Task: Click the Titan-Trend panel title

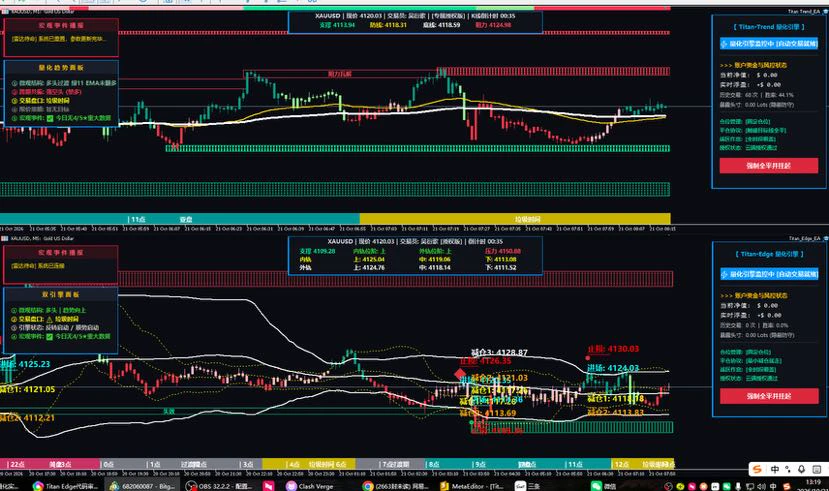Action: click(769, 26)
